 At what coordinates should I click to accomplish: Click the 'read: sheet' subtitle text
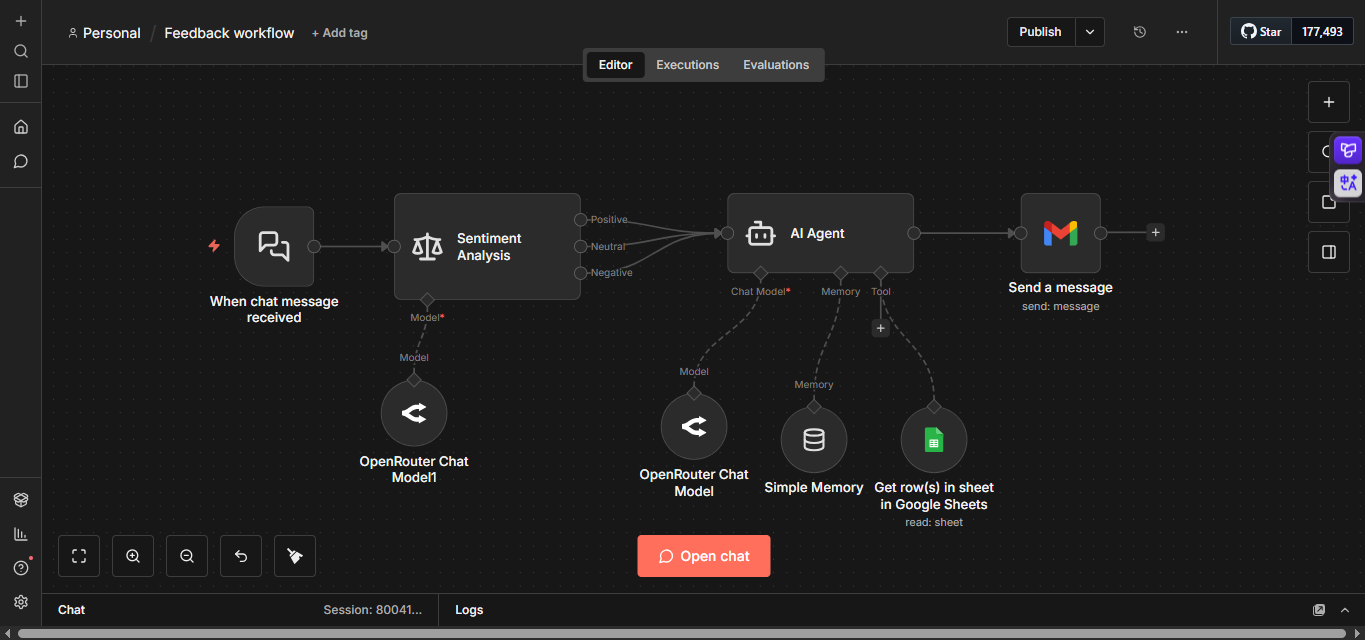pyautogui.click(x=934, y=523)
